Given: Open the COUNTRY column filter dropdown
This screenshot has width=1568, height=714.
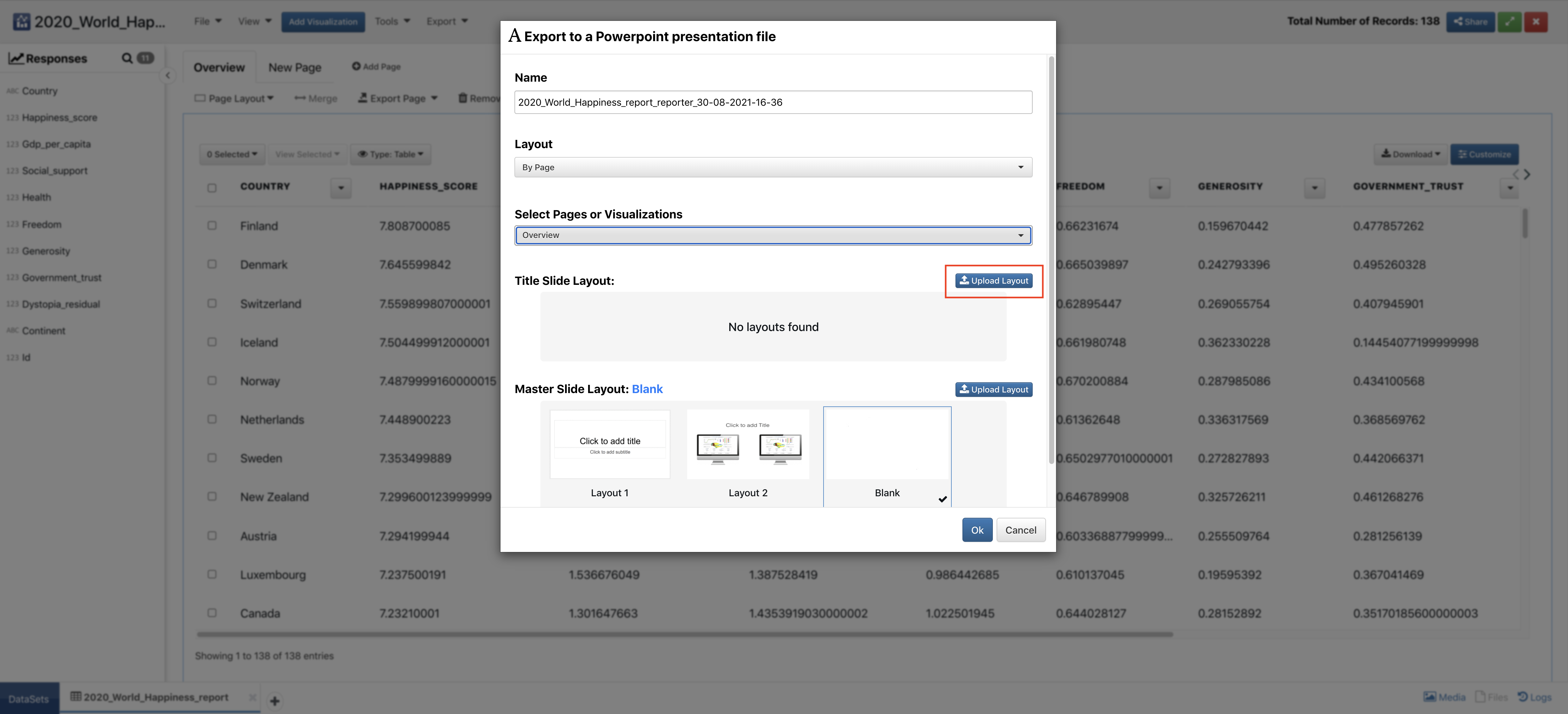Looking at the screenshot, I should 341,188.
